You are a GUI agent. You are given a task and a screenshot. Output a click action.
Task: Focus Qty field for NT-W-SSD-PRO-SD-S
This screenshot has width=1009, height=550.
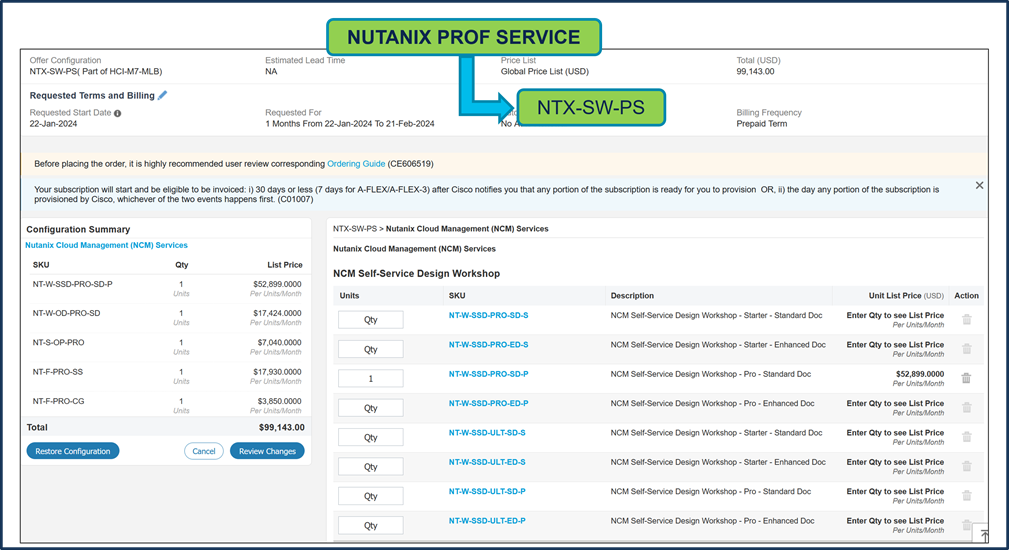371,320
